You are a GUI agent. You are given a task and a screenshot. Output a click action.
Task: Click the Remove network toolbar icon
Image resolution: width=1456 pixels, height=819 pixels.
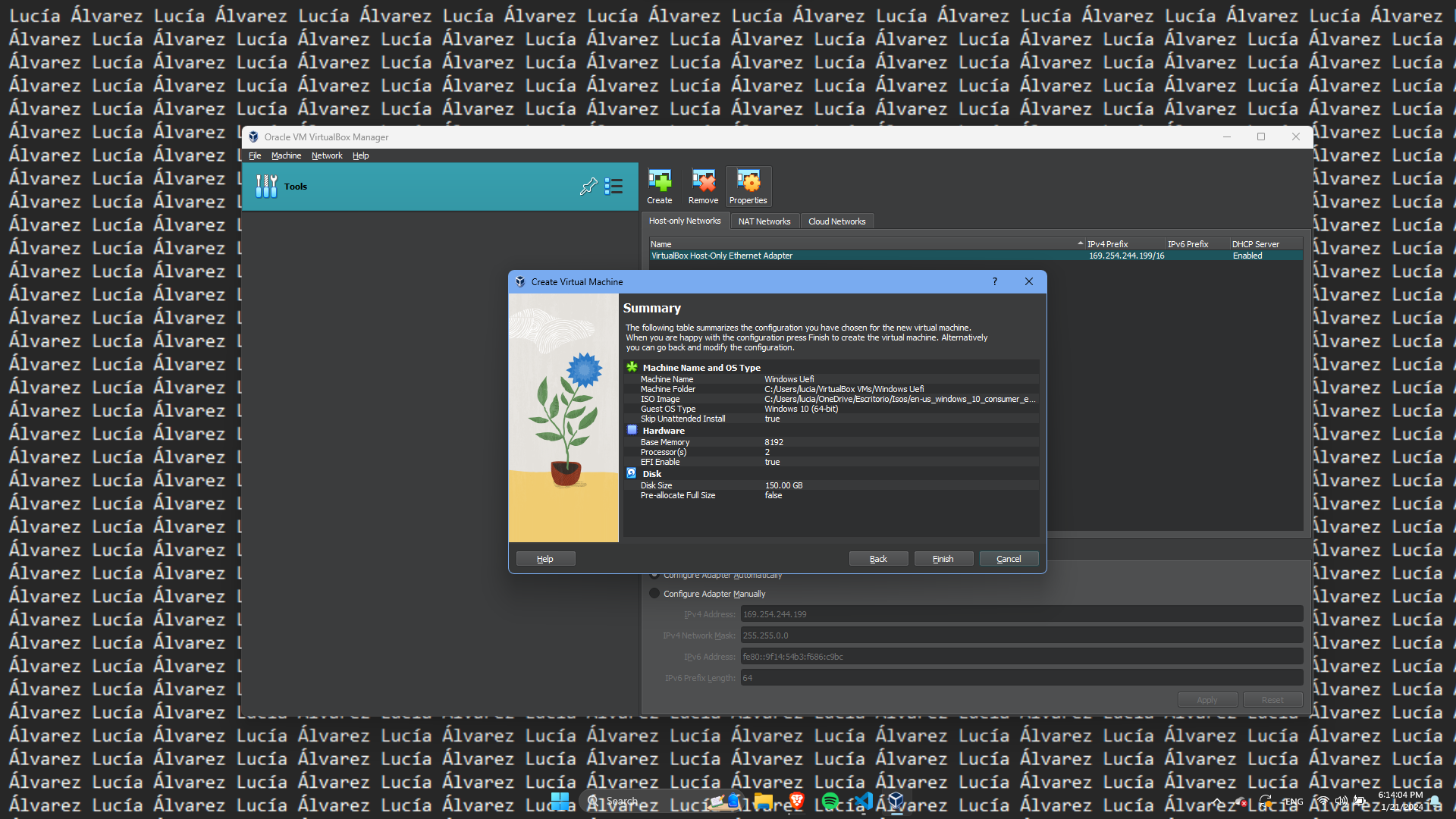click(x=703, y=187)
